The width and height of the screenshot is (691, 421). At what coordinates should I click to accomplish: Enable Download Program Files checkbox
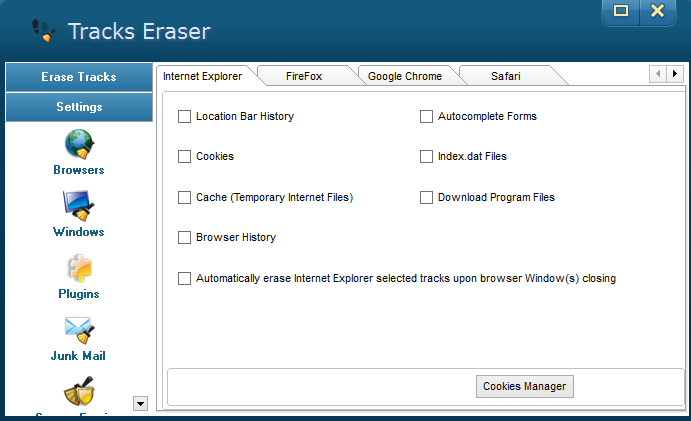click(x=426, y=197)
